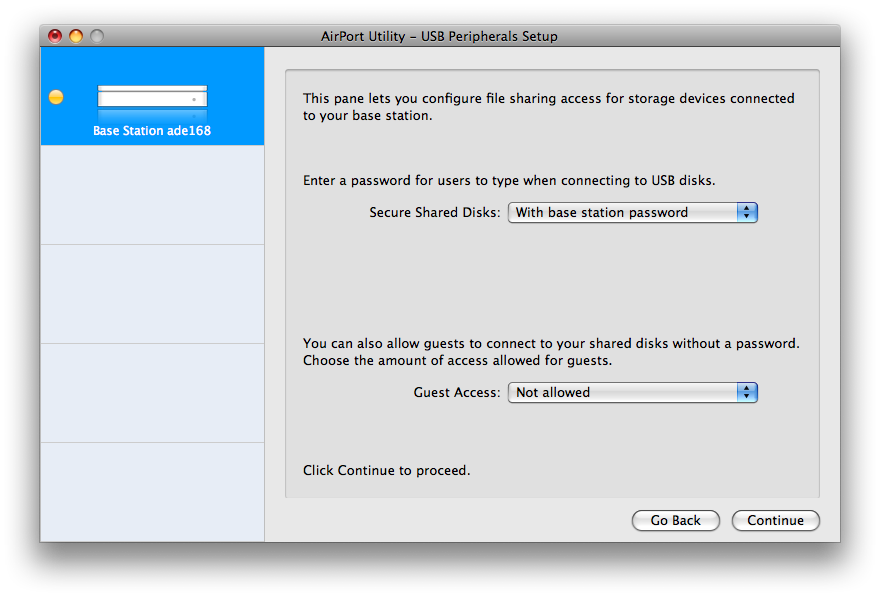This screenshot has height=597, width=880.
Task: Click the "Enter a password for users" instruction text
Action: tap(509, 181)
